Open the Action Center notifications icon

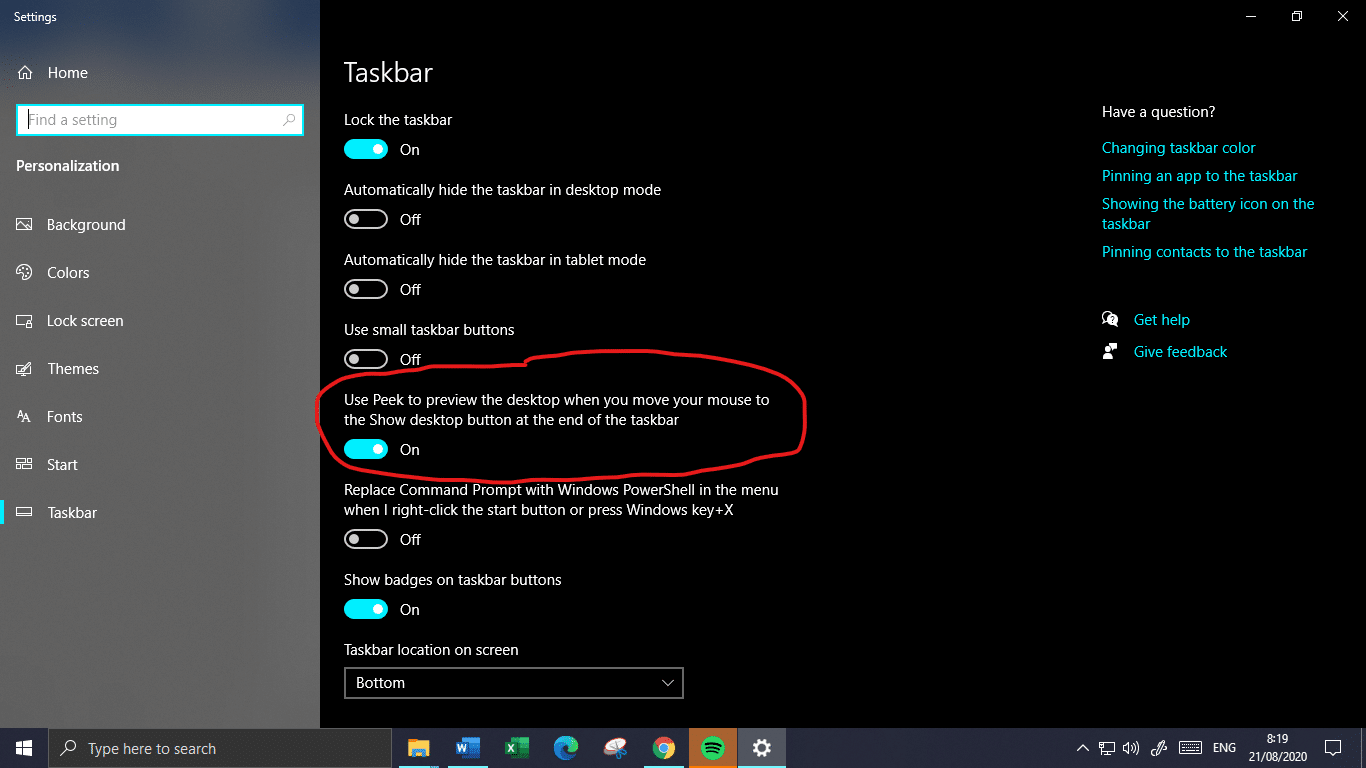click(x=1332, y=748)
